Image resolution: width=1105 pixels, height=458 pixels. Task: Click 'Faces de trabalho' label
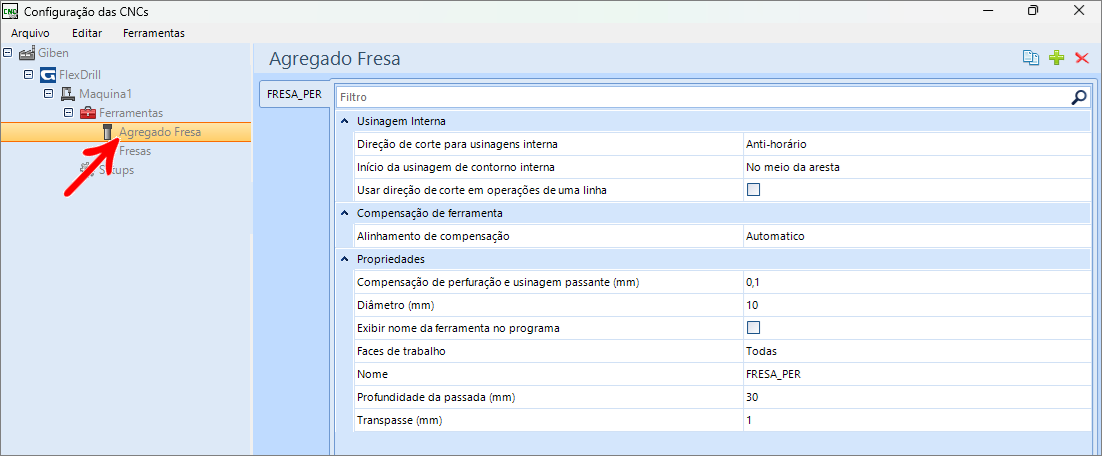pos(402,351)
